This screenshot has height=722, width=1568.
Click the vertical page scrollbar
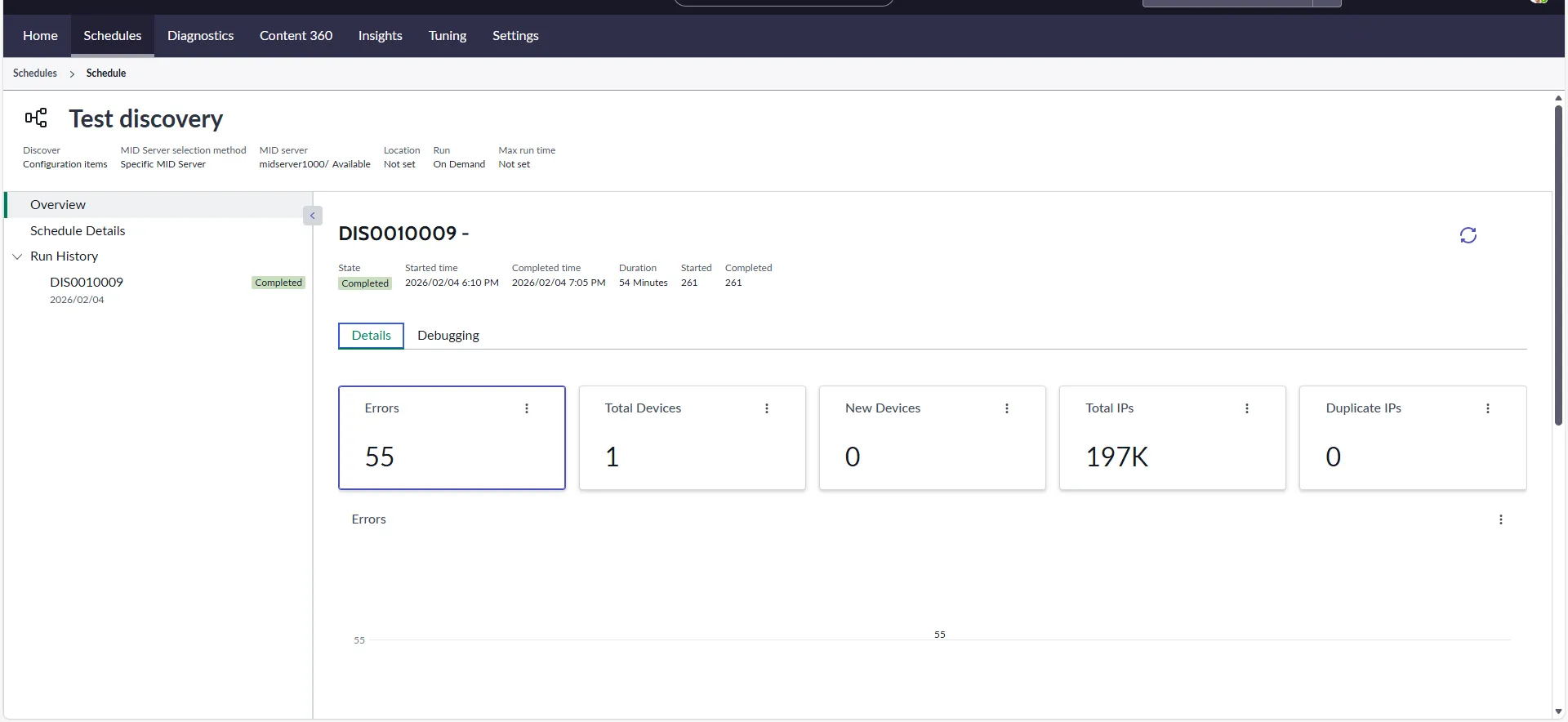coord(1558,265)
